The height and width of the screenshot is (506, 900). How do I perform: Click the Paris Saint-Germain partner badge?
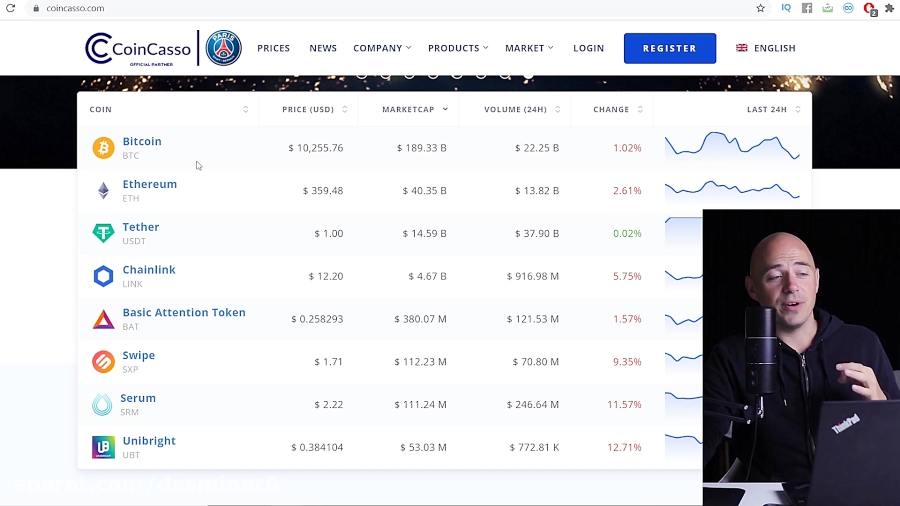click(223, 48)
